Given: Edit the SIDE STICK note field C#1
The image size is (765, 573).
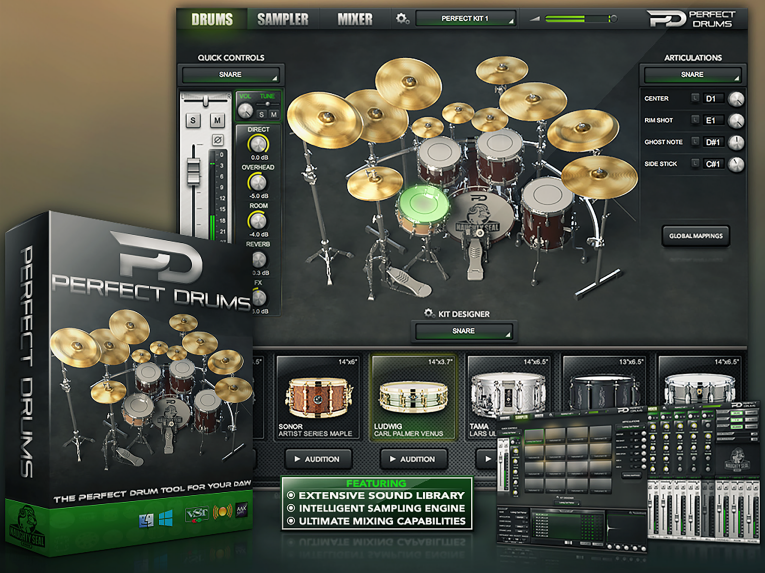Looking at the screenshot, I should pos(713,164).
